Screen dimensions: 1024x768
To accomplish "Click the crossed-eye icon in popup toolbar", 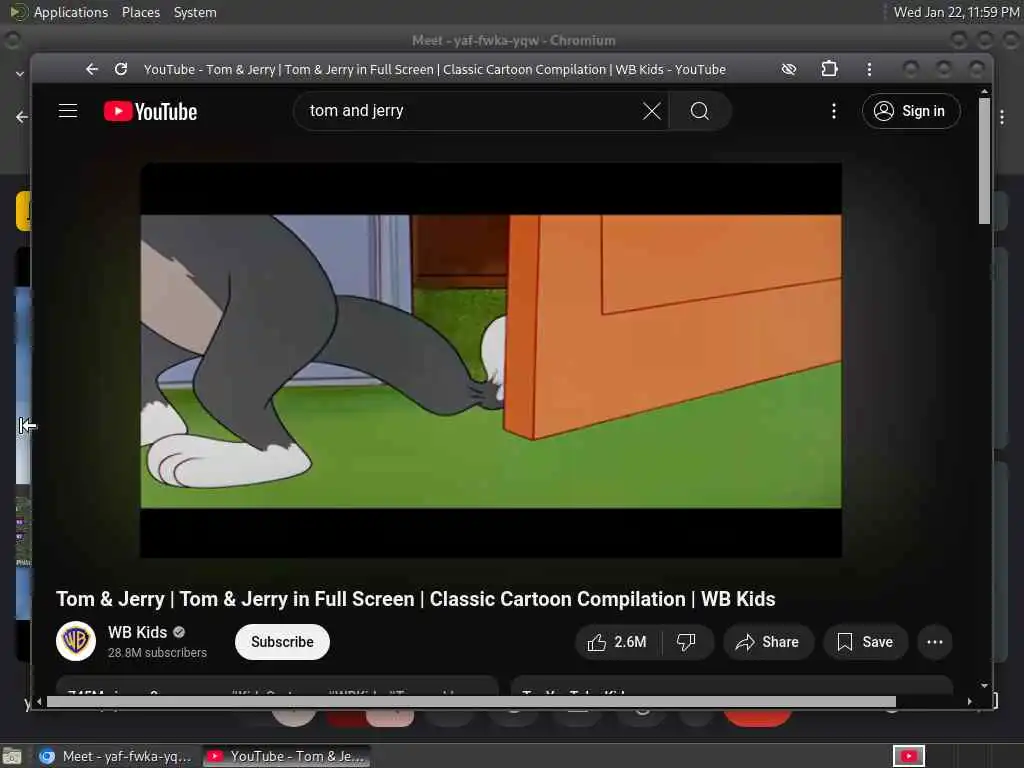I will (789, 69).
